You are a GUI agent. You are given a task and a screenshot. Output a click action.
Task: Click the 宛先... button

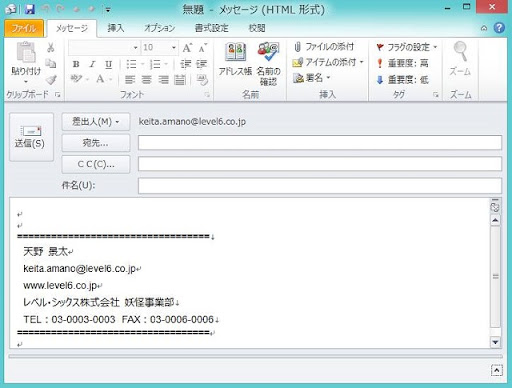point(96,143)
